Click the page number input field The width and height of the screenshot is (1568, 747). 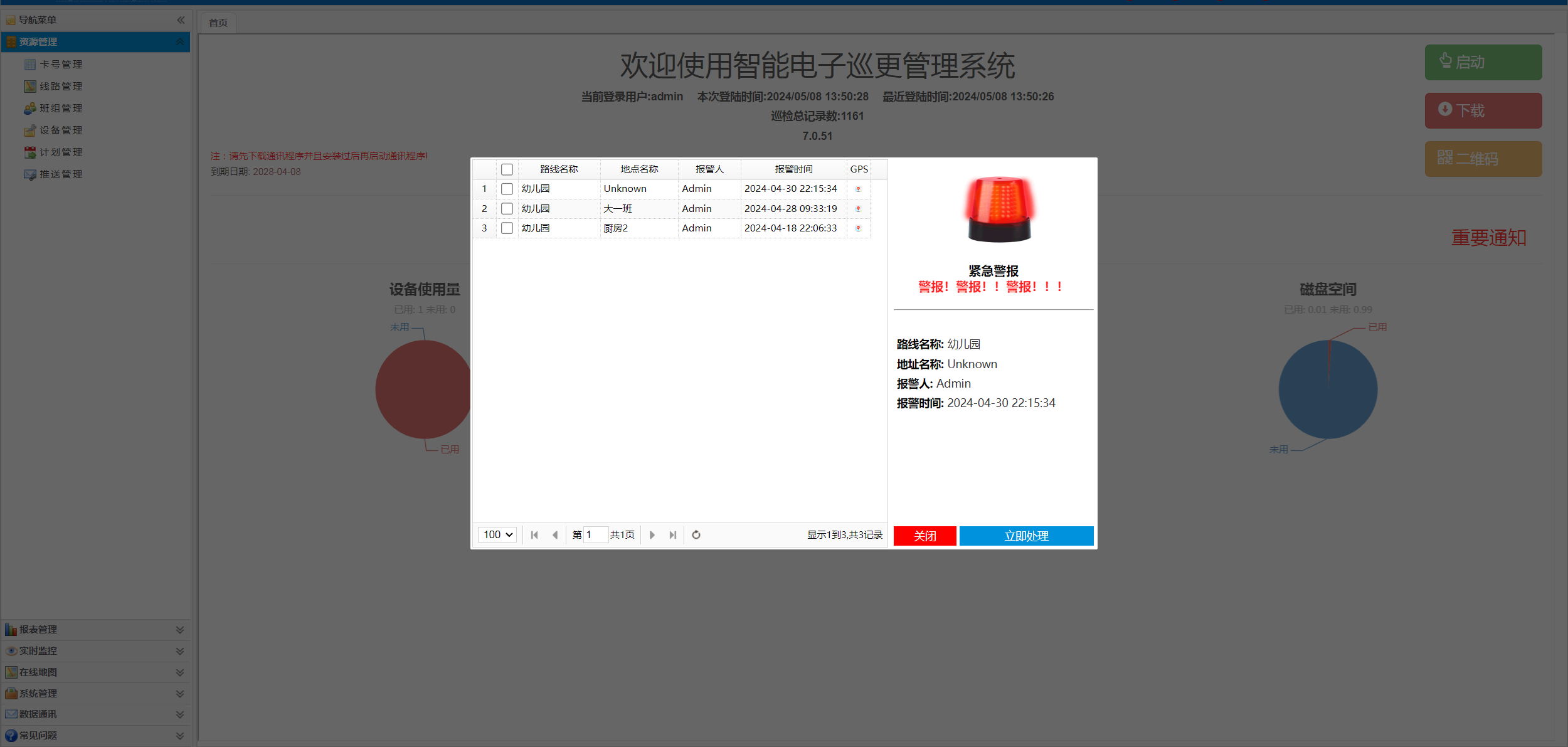tap(596, 535)
